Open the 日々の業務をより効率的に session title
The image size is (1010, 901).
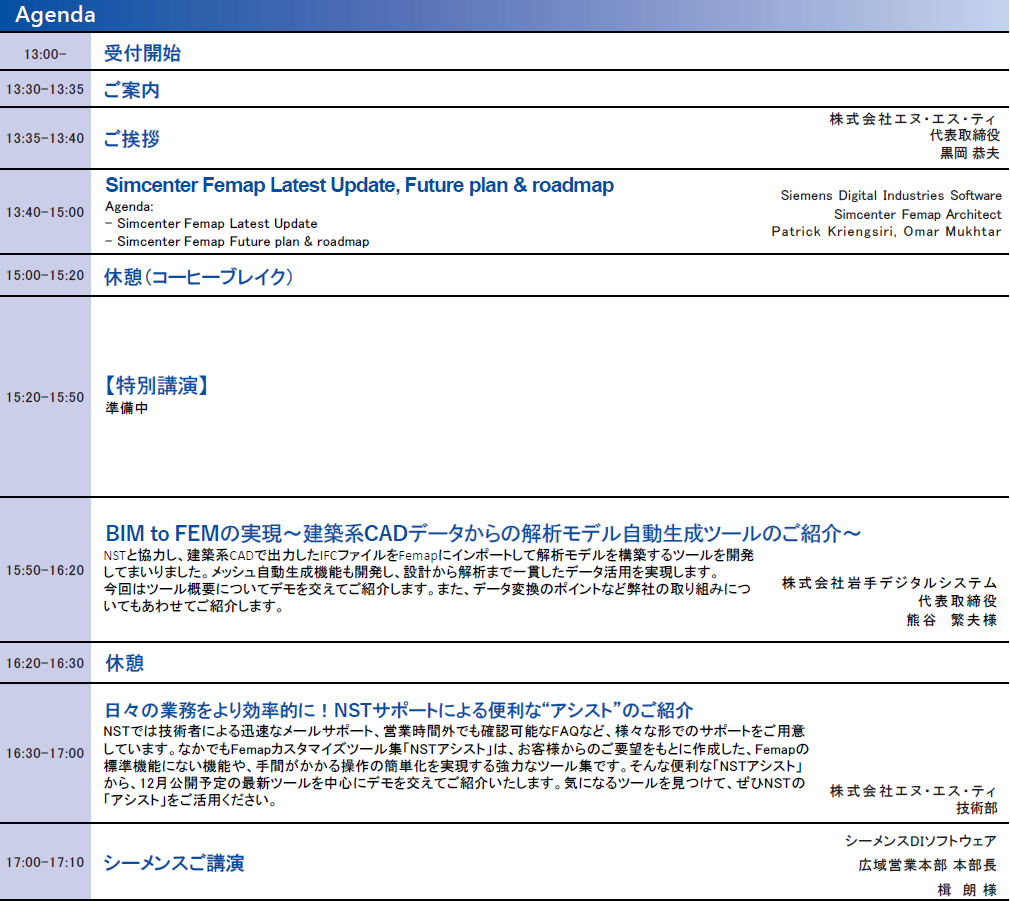point(398,711)
